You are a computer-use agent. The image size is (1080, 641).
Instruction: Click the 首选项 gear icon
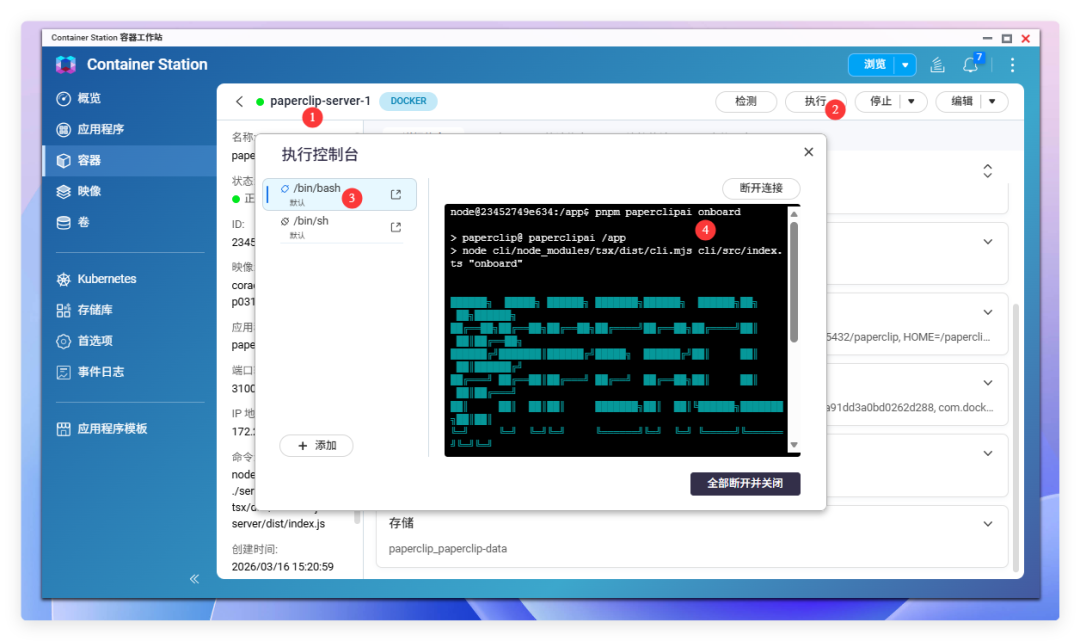coord(63,341)
